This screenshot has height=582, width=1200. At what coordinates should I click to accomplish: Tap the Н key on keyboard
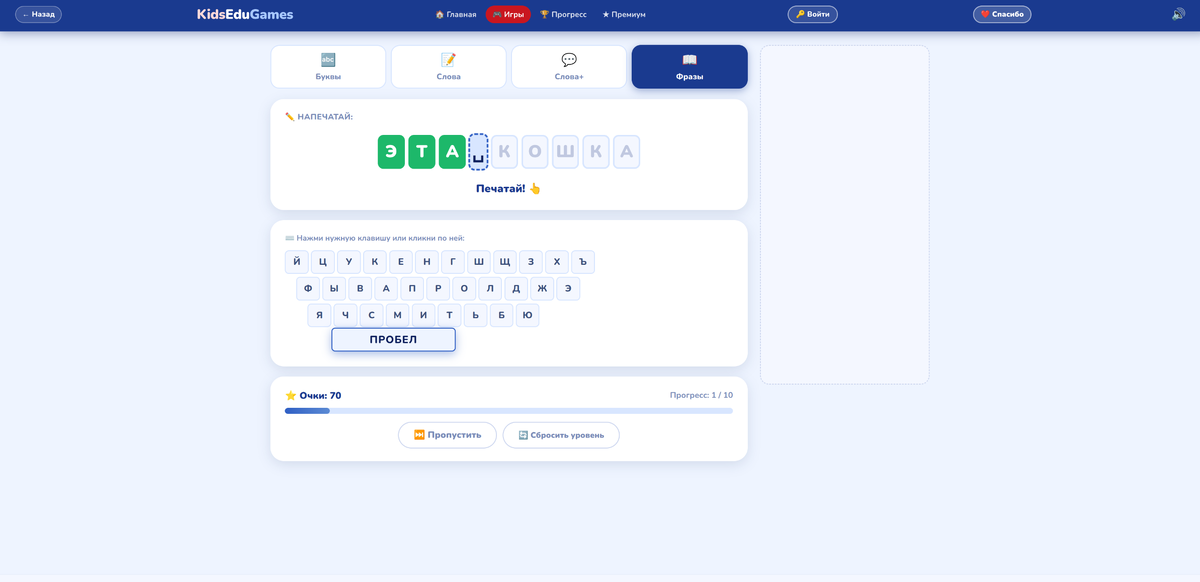coord(427,262)
